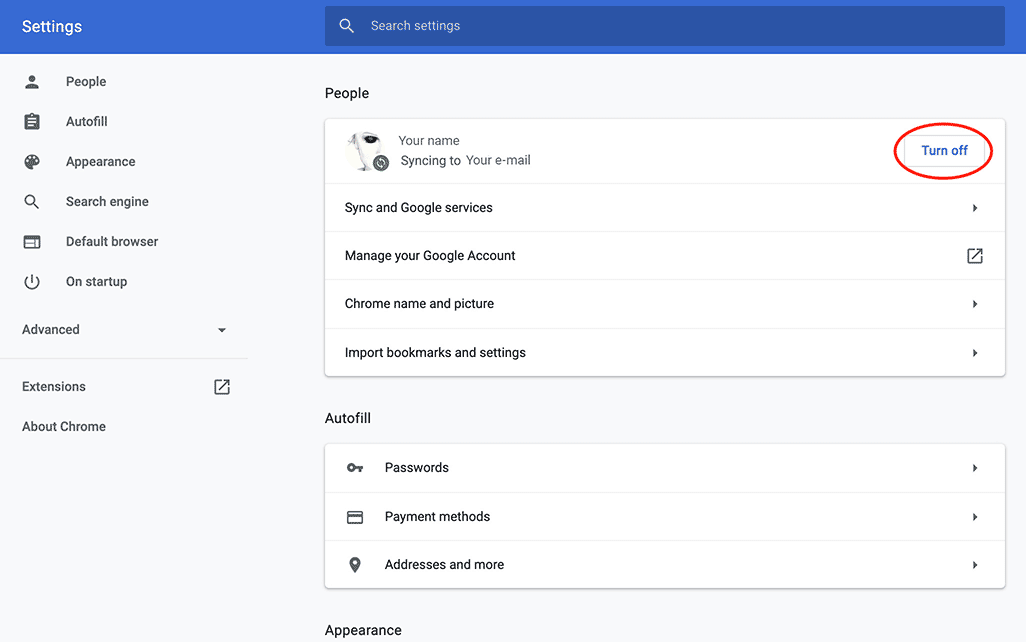Click the Addresses location pin icon
This screenshot has height=642, width=1026.
(x=355, y=565)
